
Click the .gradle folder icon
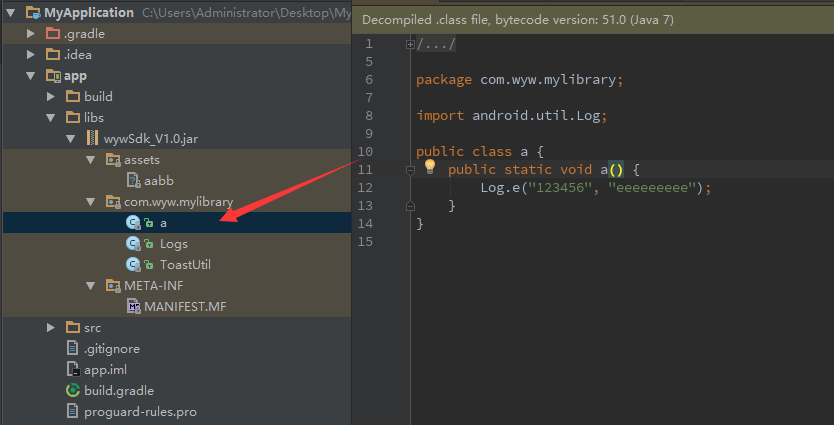(53, 34)
